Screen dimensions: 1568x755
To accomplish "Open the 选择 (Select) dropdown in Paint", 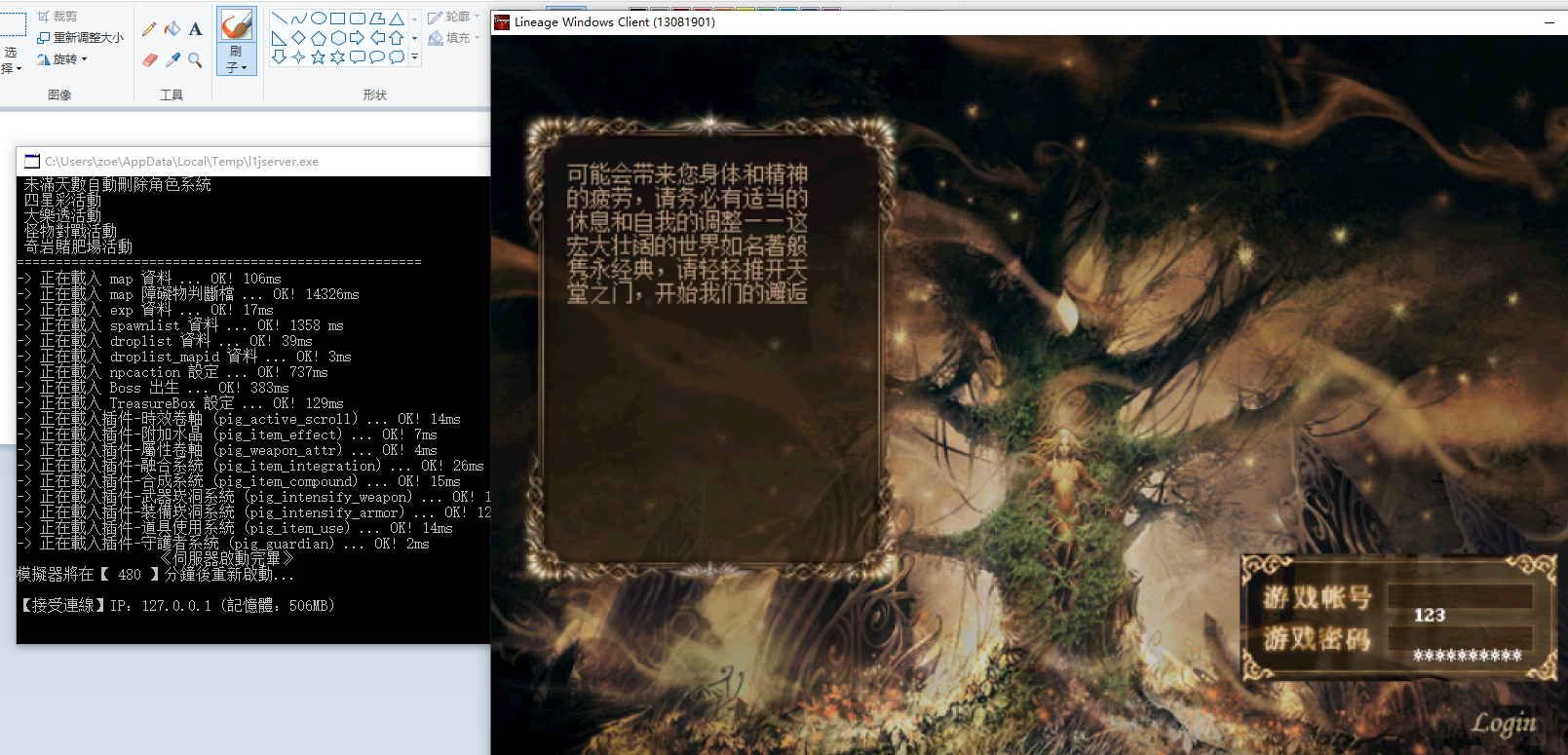I will tap(12, 60).
